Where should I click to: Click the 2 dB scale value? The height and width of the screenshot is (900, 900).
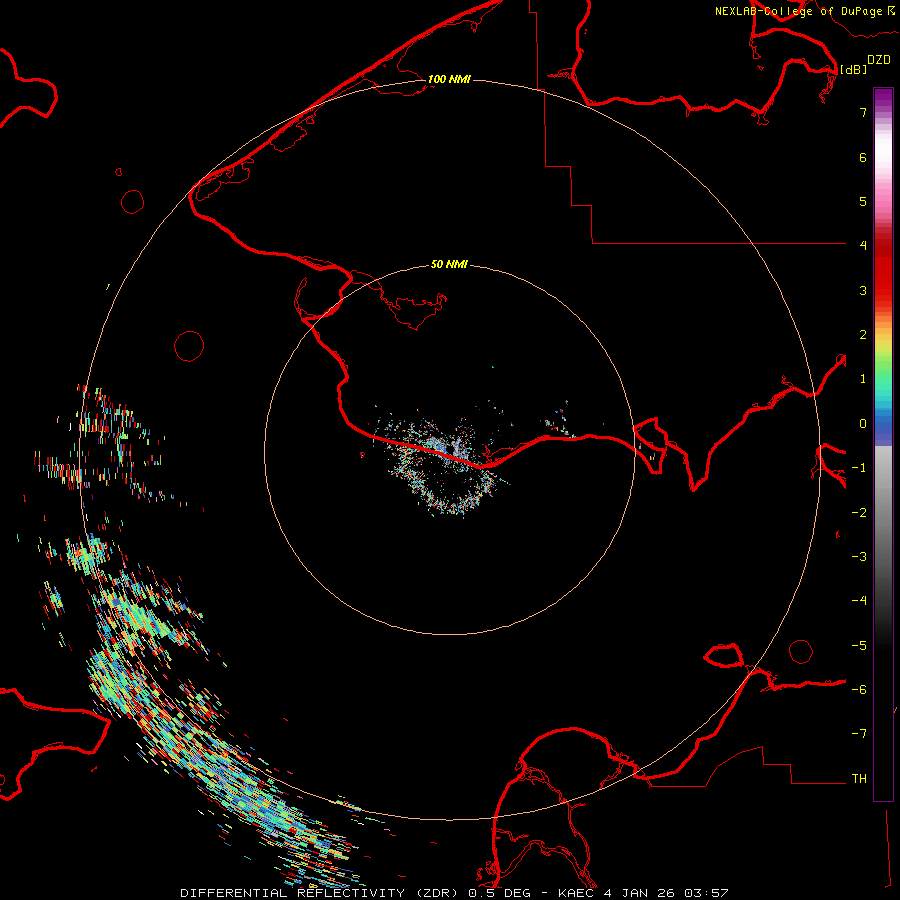pos(863,335)
